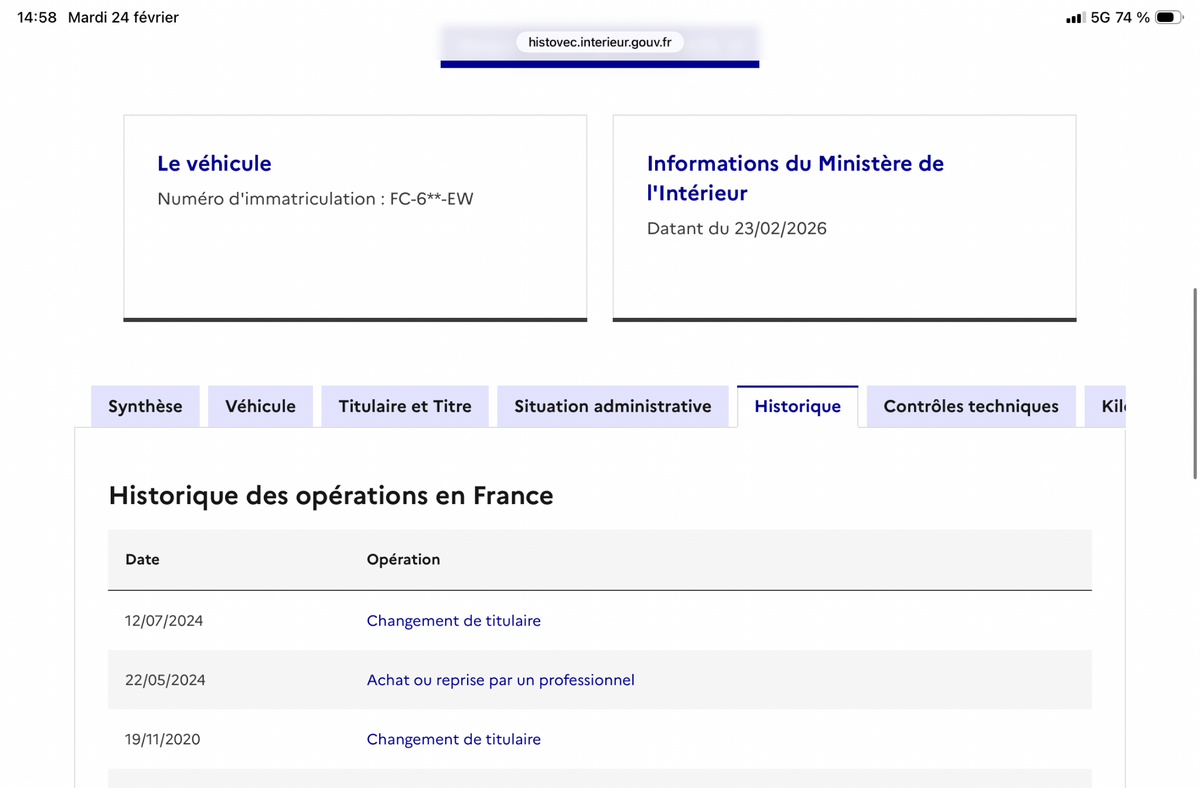Click the 'Le véhicule' card heading
This screenshot has width=1200, height=788.
214,163
